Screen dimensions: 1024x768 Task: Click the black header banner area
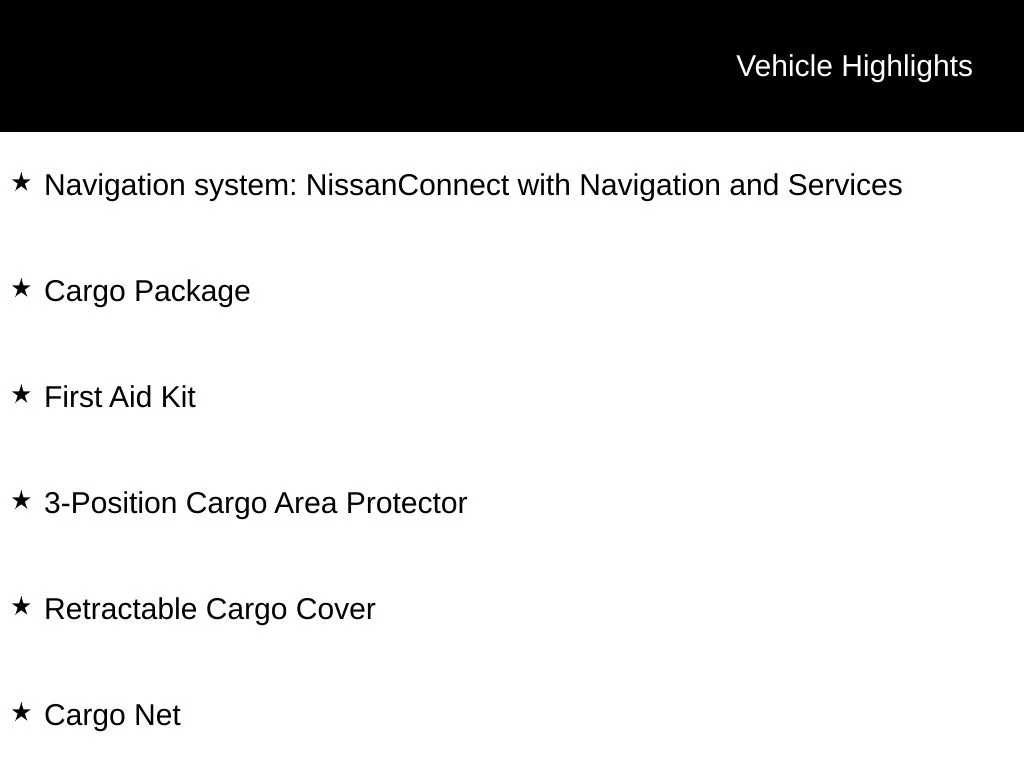coord(512,66)
